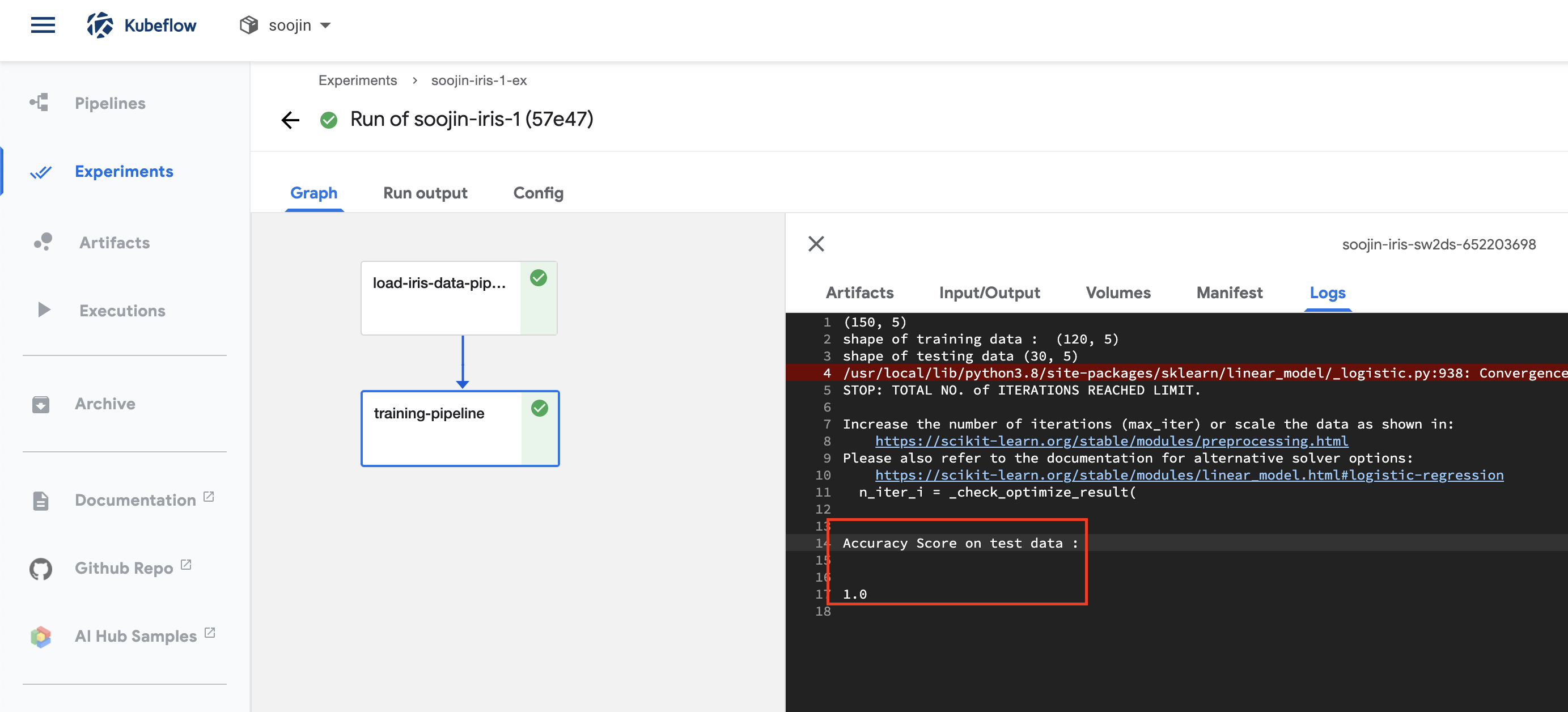Open the Config tab

click(538, 193)
